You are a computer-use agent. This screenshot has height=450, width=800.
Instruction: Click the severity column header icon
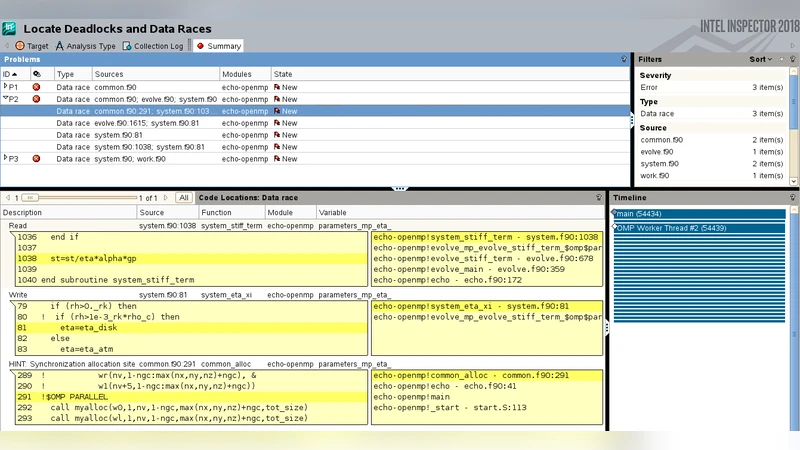coord(36,74)
